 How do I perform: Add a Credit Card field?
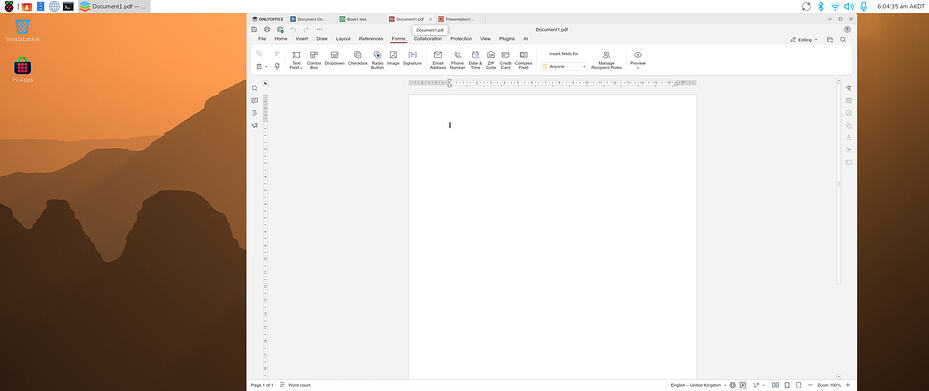[x=505, y=60]
